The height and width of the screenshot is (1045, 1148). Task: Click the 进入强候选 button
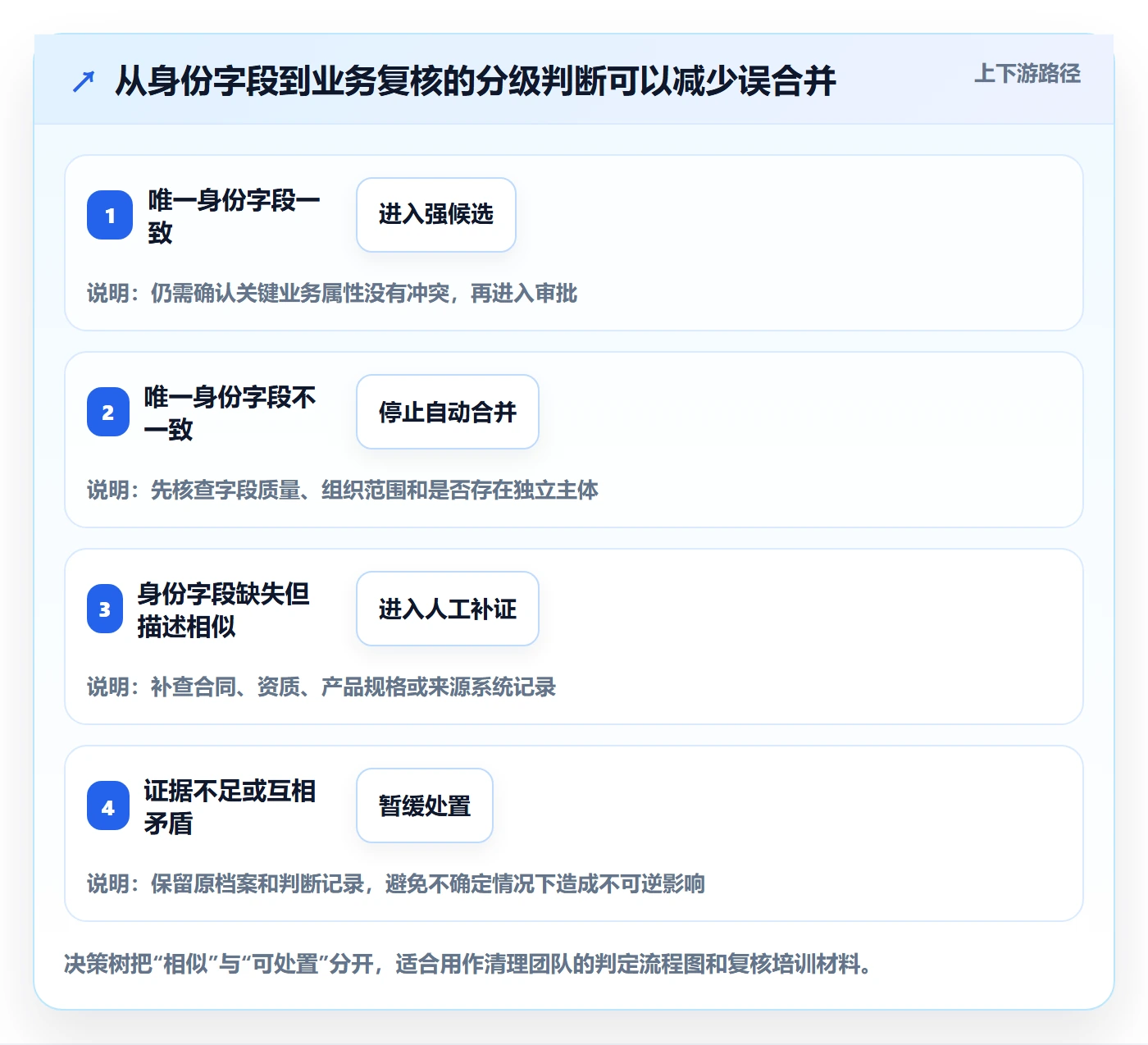click(436, 215)
